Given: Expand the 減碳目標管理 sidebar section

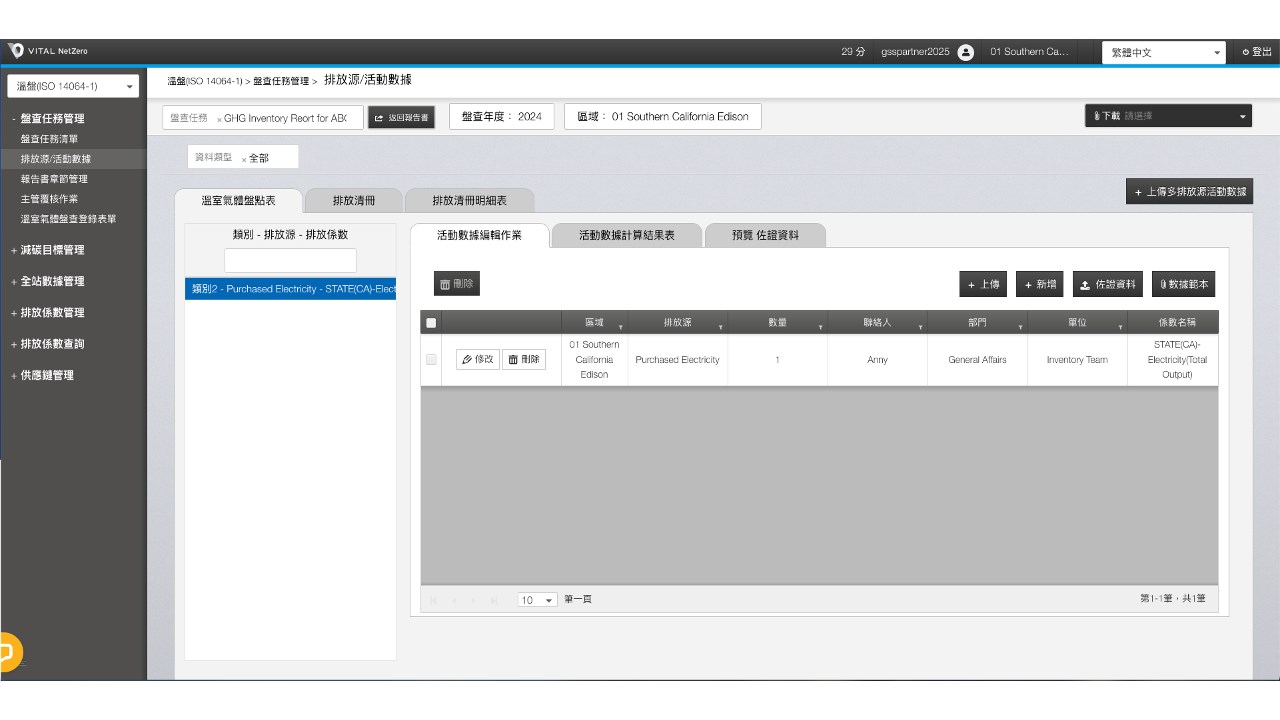Looking at the screenshot, I should pyautogui.click(x=52, y=250).
